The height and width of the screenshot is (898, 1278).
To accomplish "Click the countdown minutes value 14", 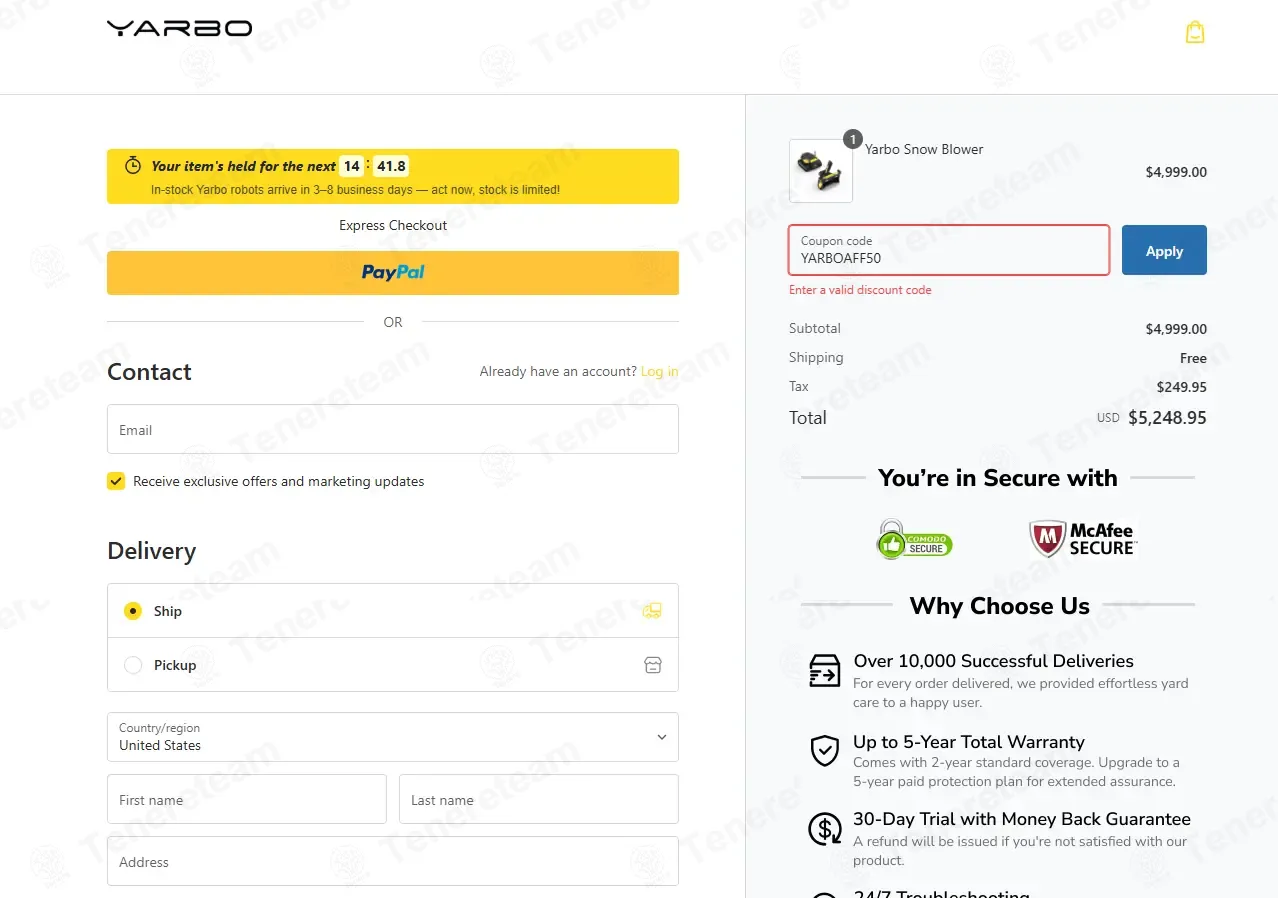I will 351,166.
